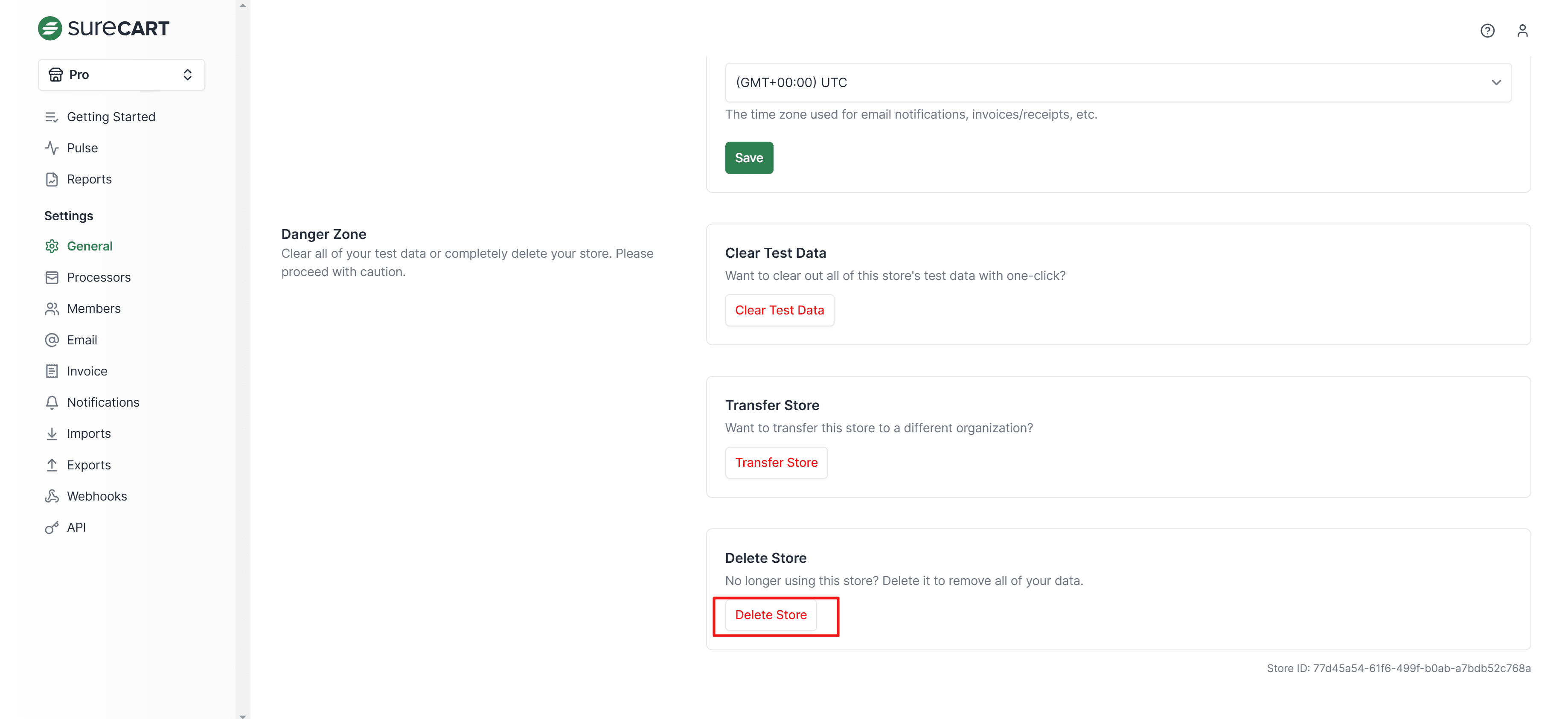Click the API key icon
1568x719 pixels.
point(52,527)
